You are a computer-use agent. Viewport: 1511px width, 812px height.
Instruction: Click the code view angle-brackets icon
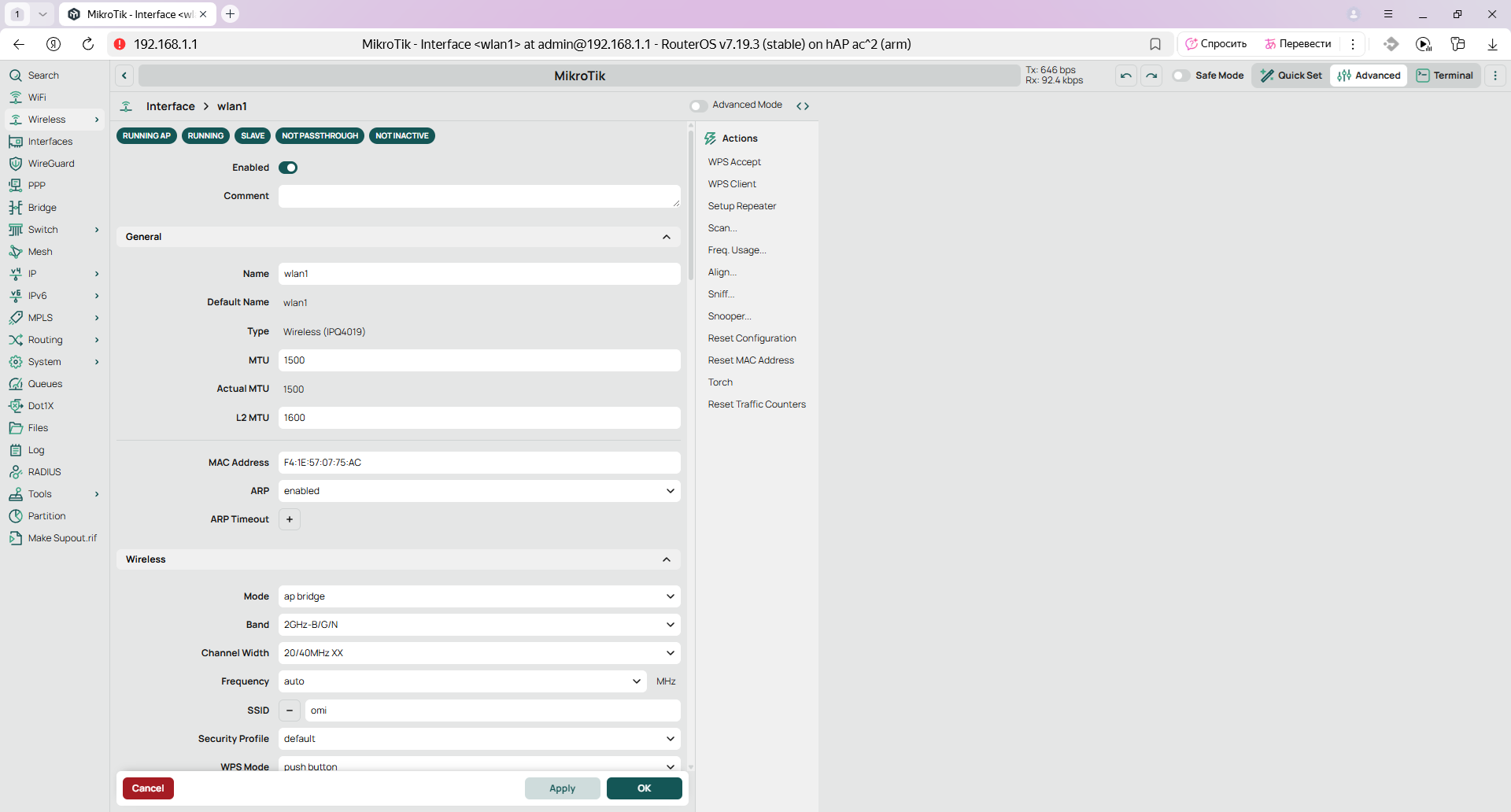point(803,105)
